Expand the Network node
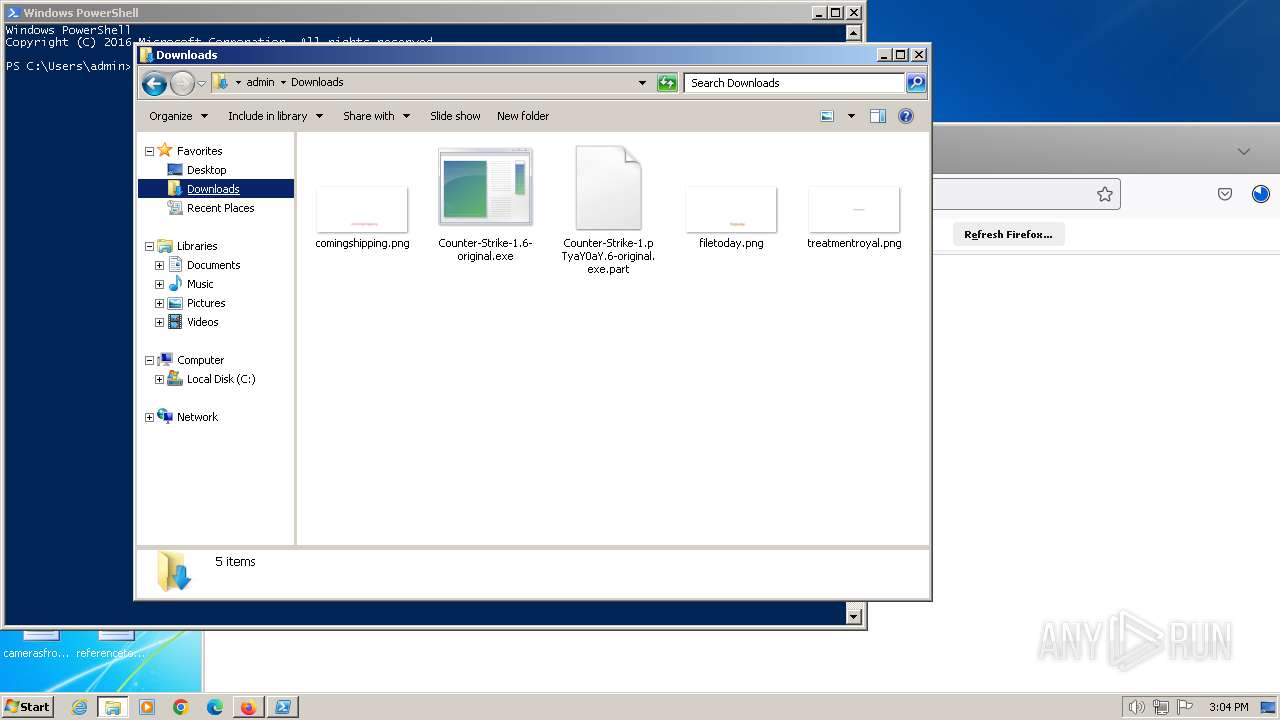Viewport: 1280px width, 720px height. tap(150, 417)
